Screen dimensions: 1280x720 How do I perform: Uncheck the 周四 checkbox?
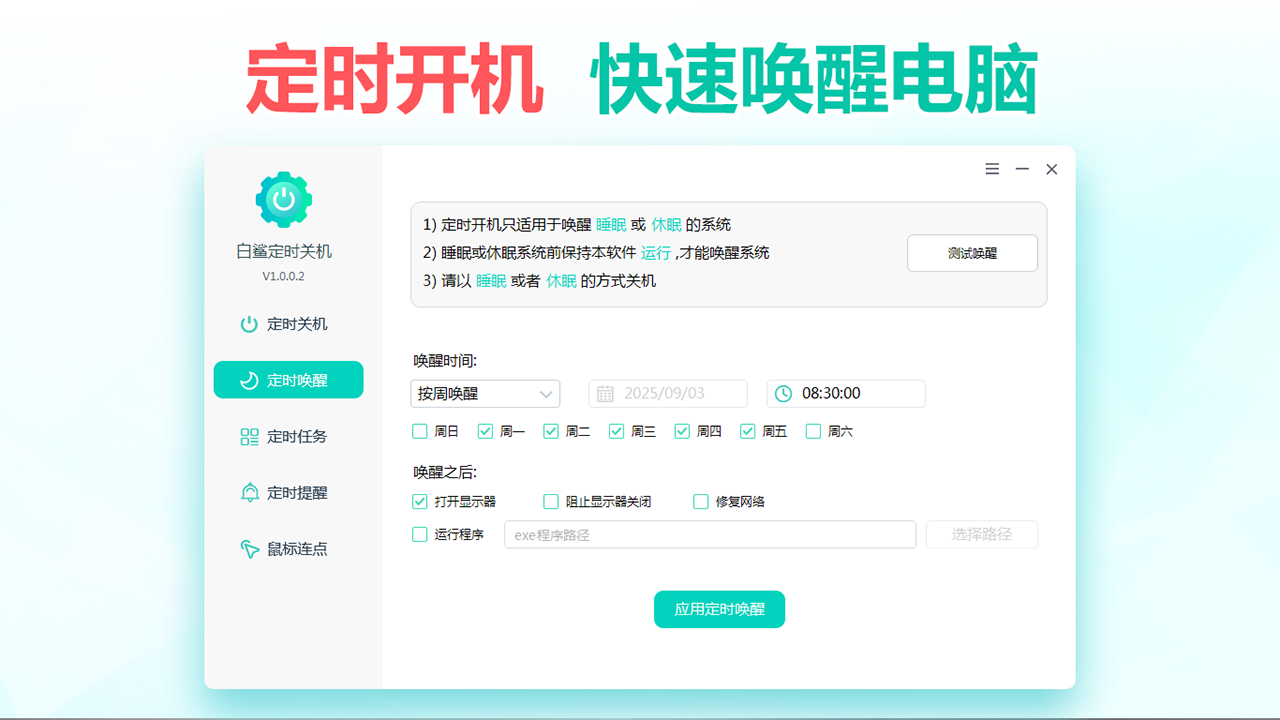(682, 431)
